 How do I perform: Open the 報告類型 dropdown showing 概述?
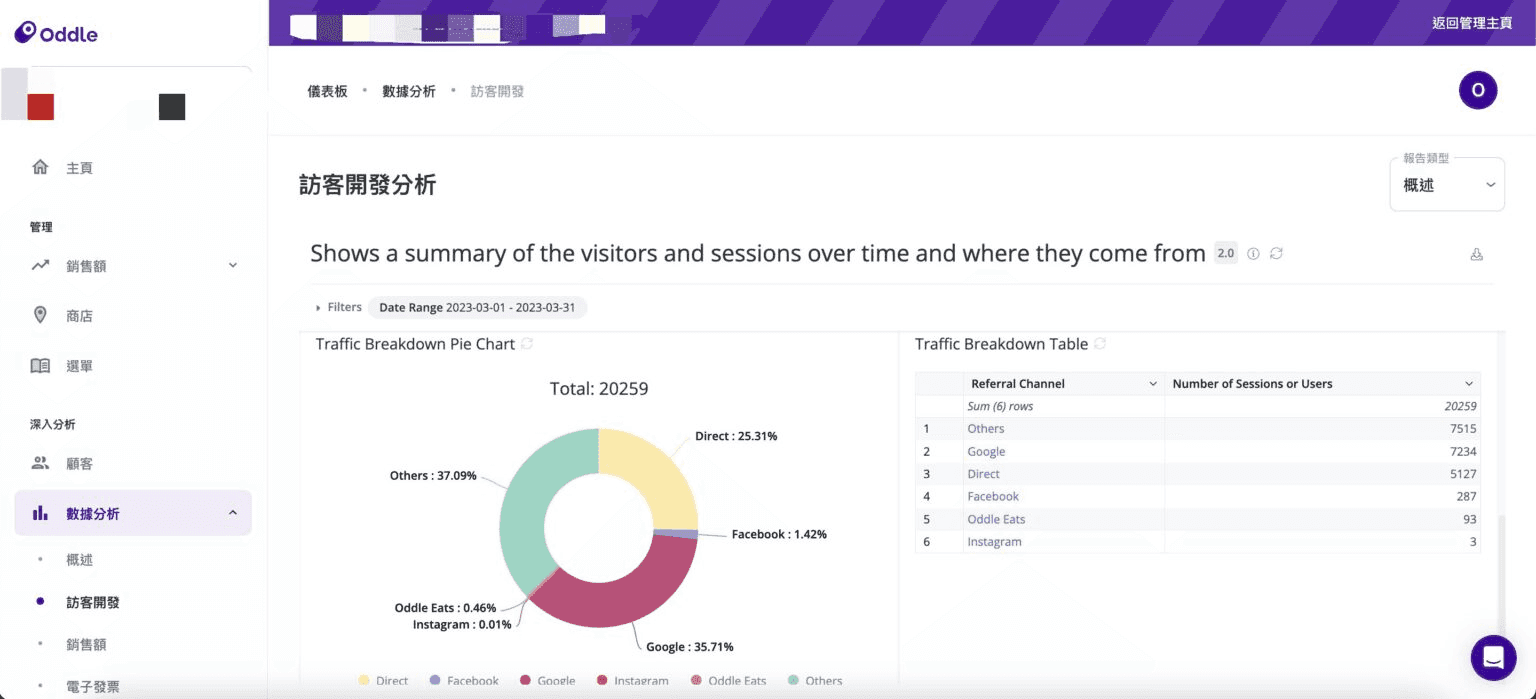click(1446, 185)
